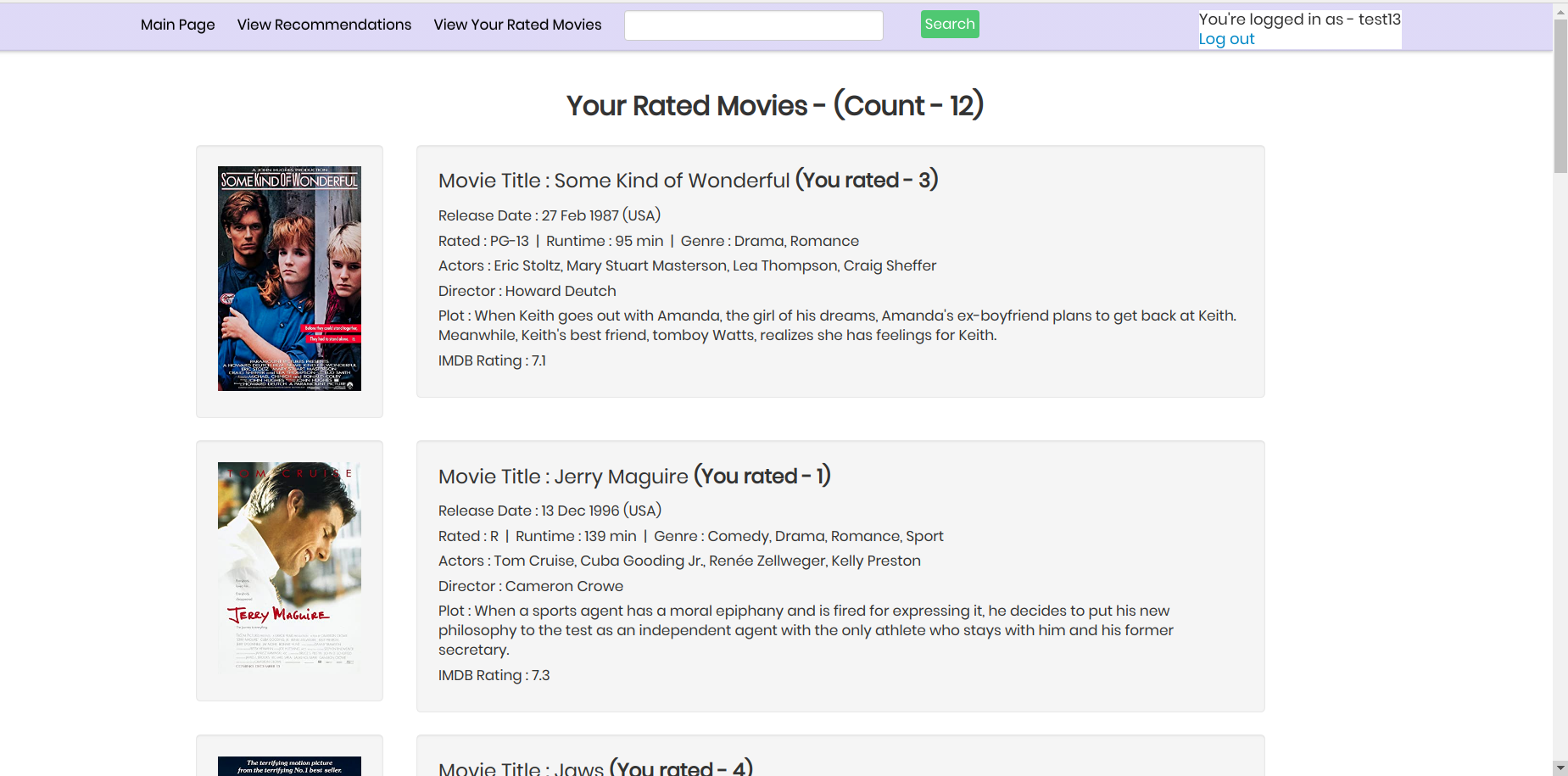Click the vertical scrollbar thumb
Screen dimensions: 1568x776
point(1560,95)
